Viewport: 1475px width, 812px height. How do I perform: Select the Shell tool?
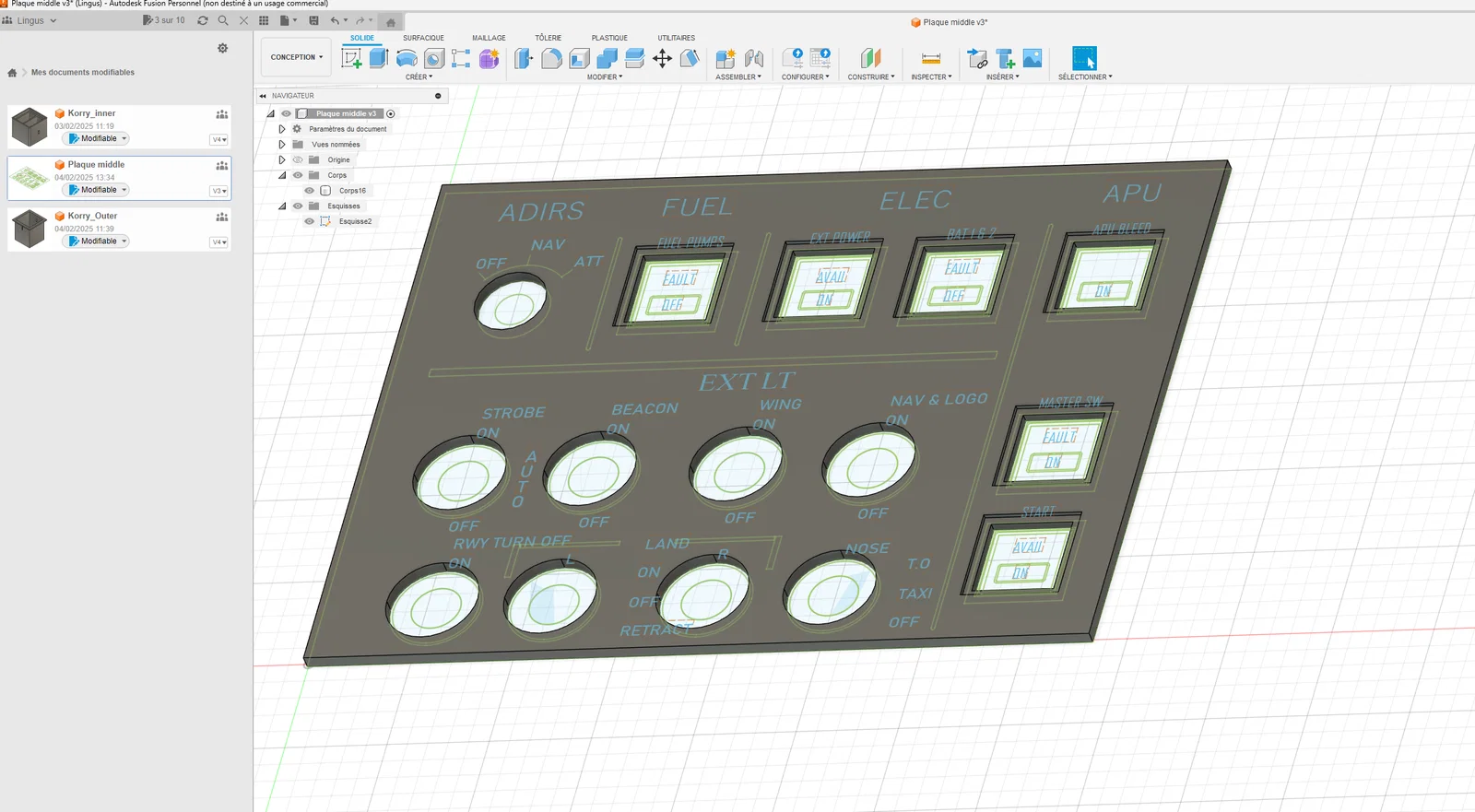(x=579, y=59)
